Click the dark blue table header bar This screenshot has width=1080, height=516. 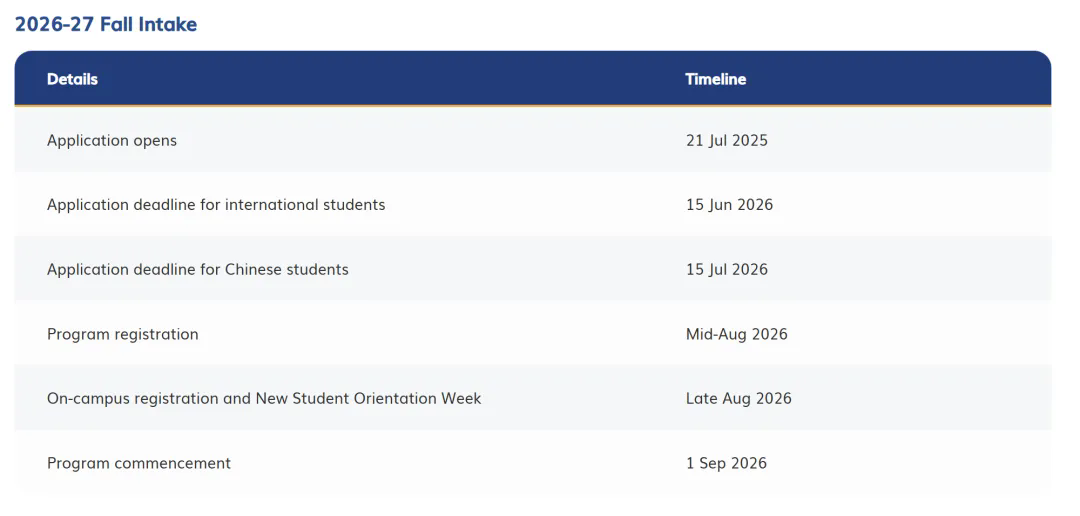tap(533, 79)
